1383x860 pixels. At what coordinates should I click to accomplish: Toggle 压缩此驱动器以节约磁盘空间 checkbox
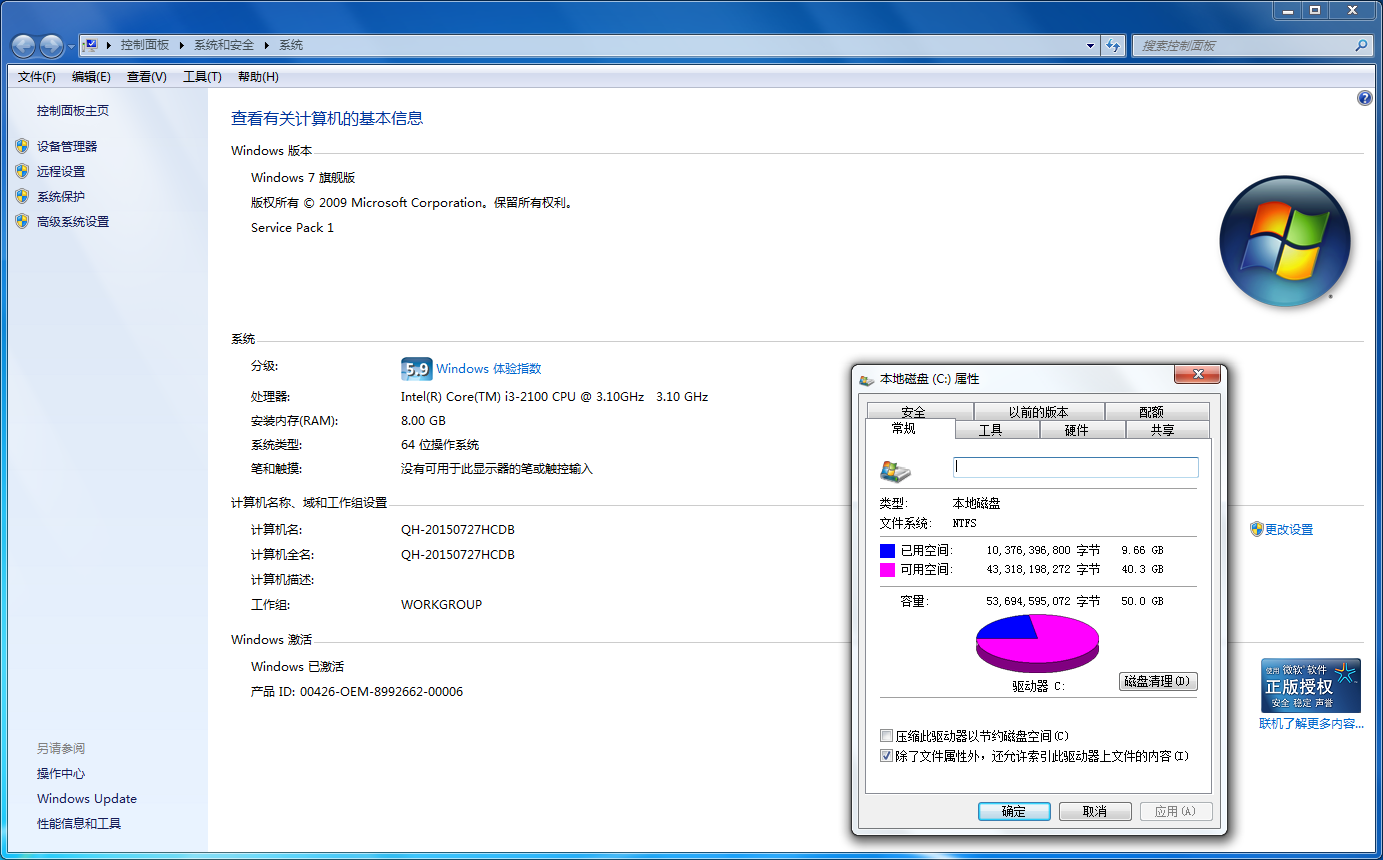[x=886, y=736]
